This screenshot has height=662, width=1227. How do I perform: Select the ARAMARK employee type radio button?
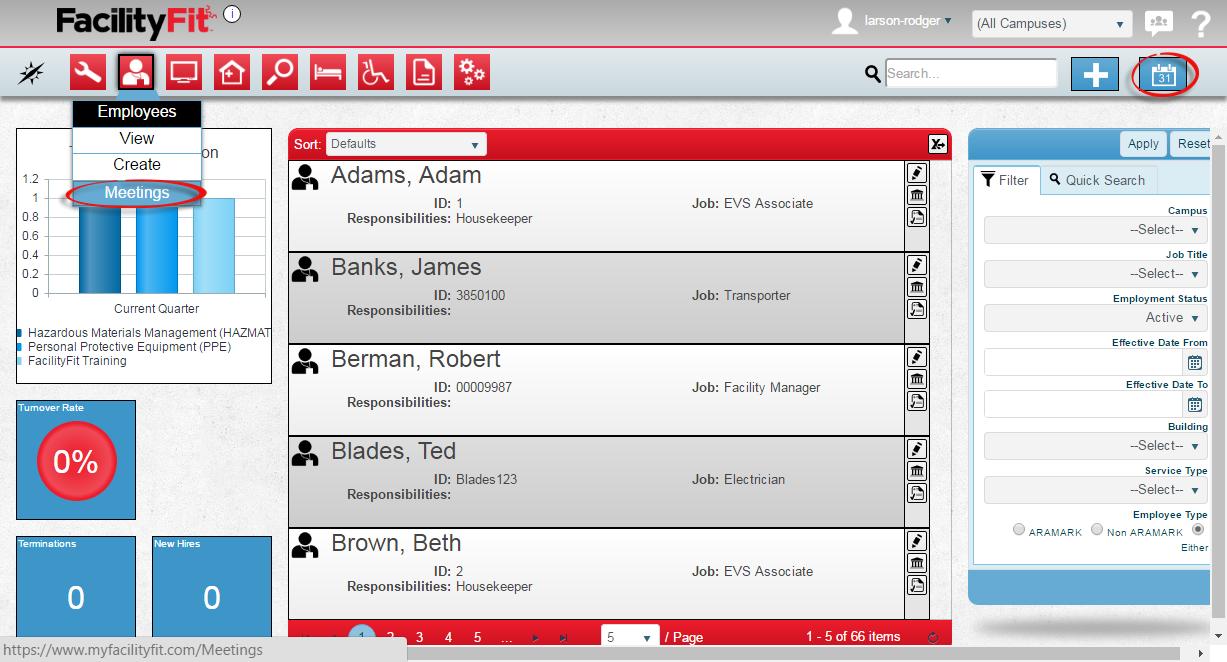(1019, 530)
